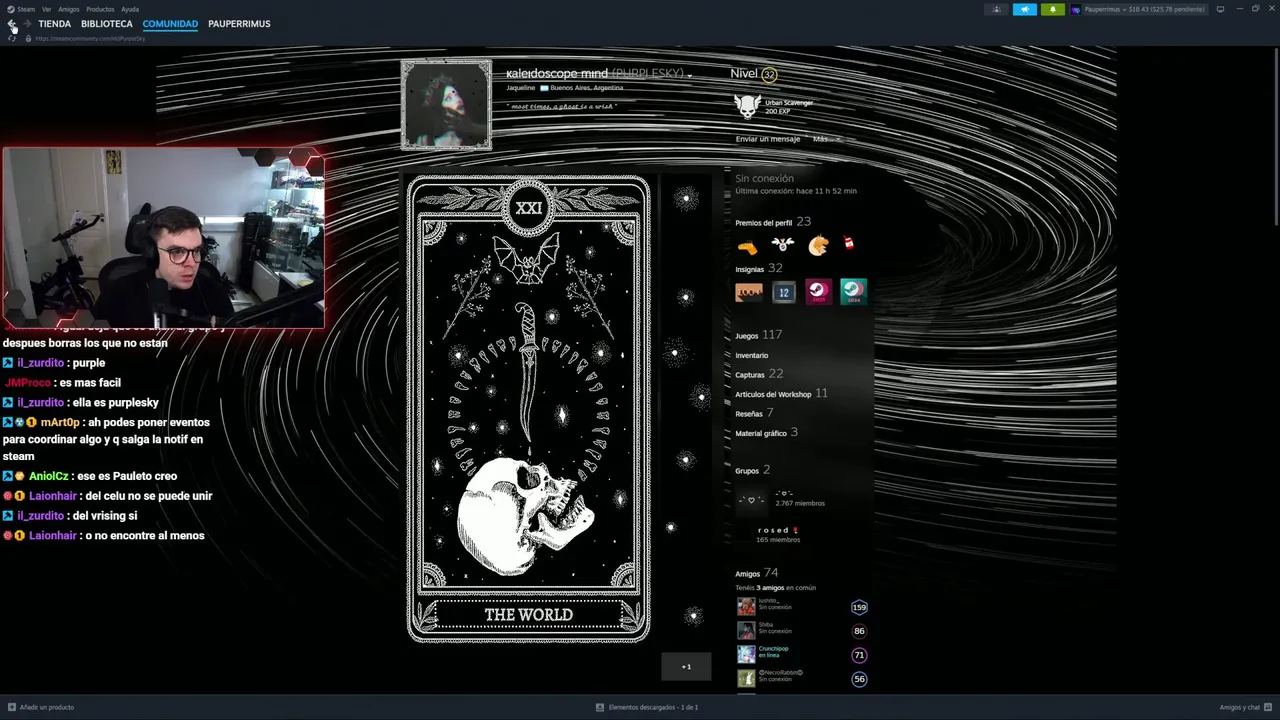Click il_zurdito username on the purple chat message

[x=41, y=363]
